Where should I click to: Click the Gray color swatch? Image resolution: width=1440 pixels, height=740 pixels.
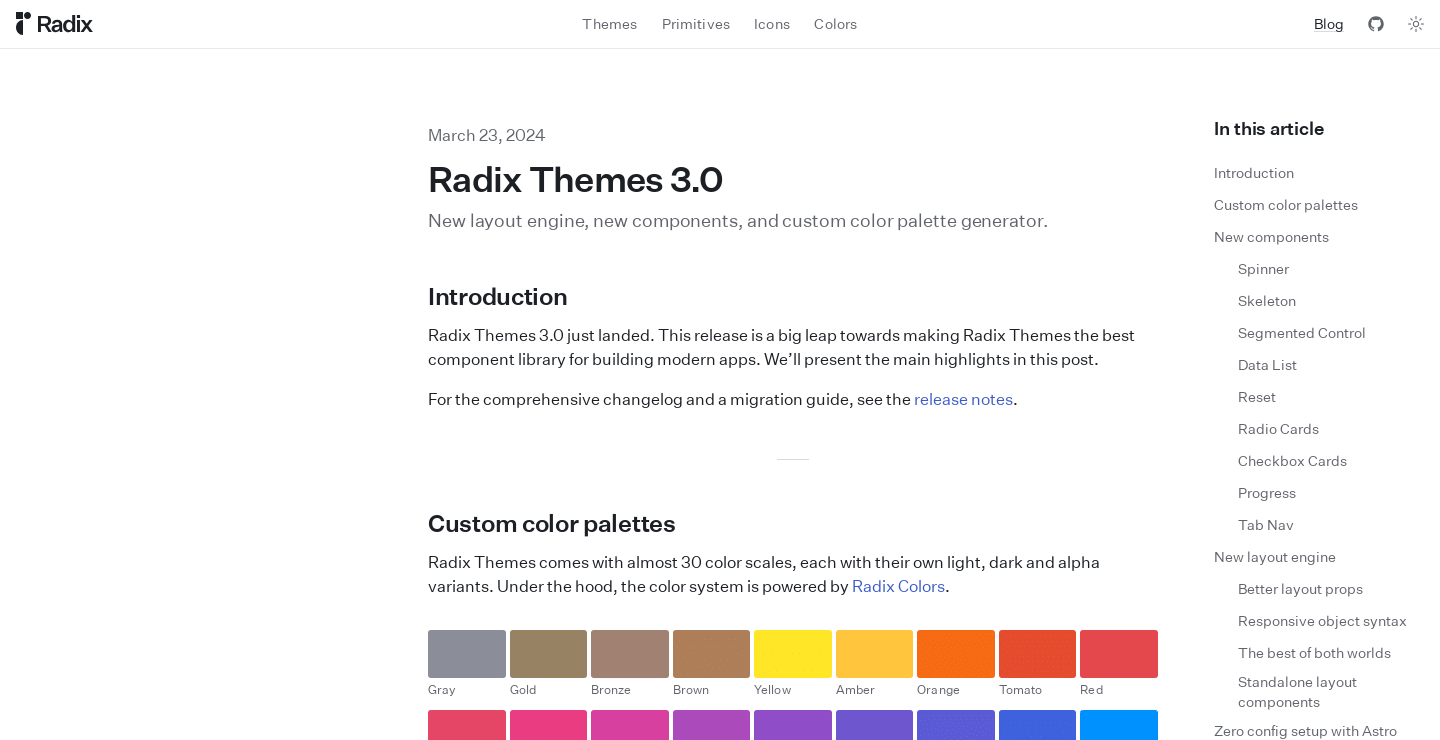point(467,654)
